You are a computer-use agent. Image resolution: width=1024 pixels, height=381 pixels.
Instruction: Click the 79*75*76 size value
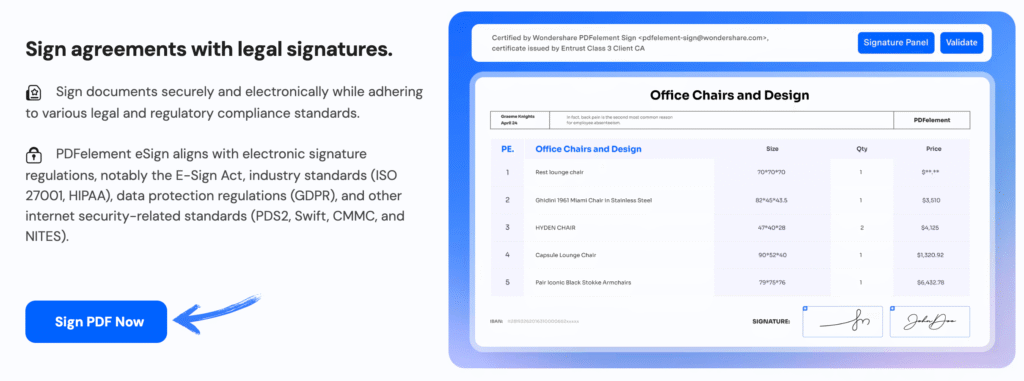point(772,282)
